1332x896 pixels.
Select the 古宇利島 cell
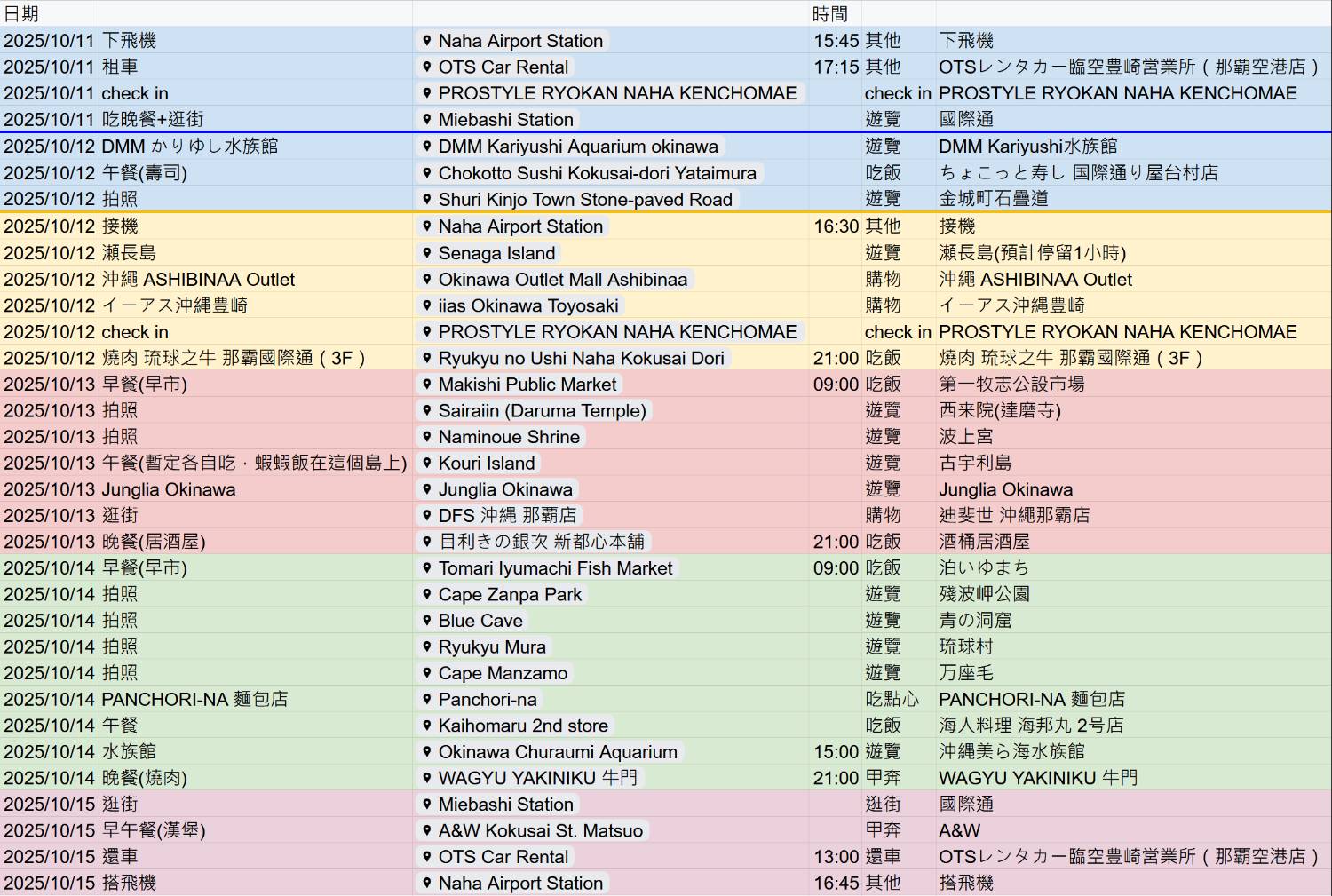[1134, 463]
